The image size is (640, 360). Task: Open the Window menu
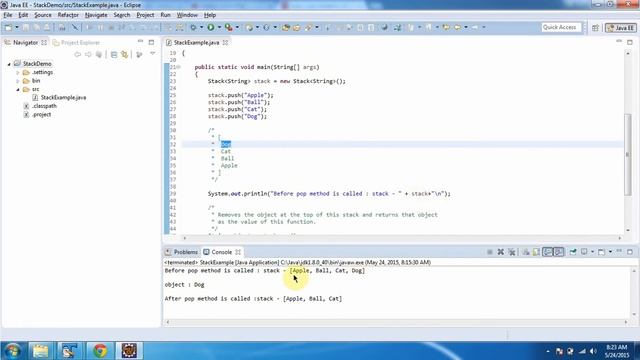187,15
